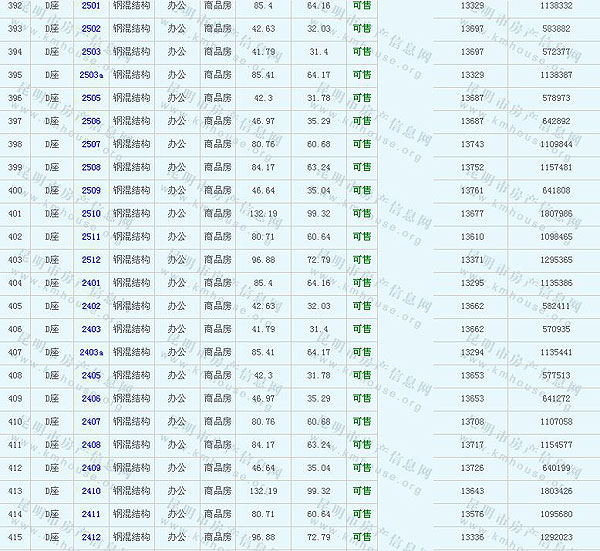The width and height of the screenshot is (600, 551).
Task: Select room 2505 link
Action: point(91,98)
